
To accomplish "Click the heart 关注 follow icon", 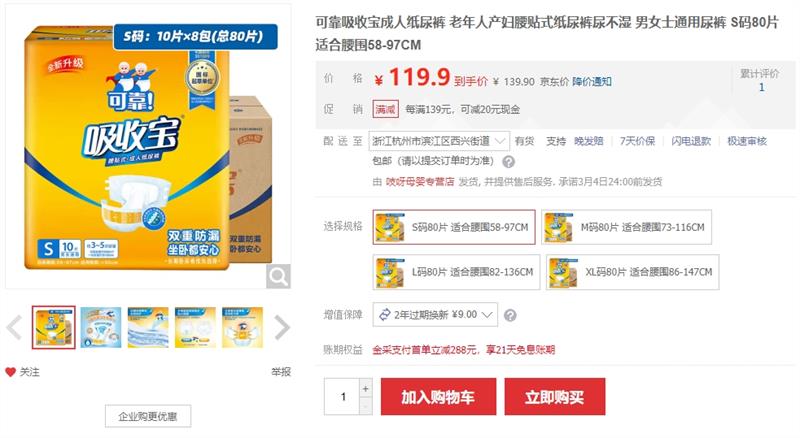I will pyautogui.click(x=11, y=372).
